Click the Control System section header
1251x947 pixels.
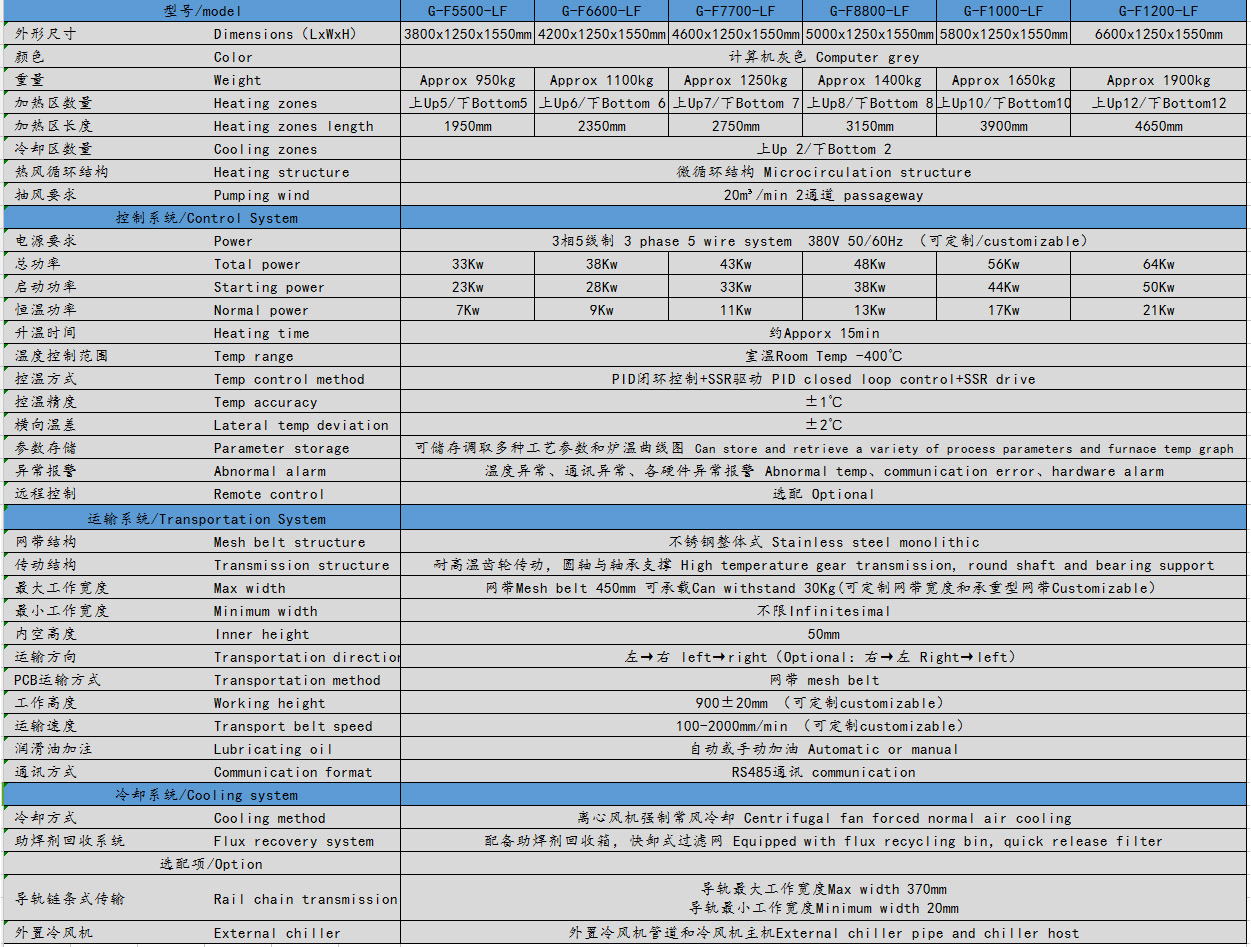pyautogui.click(x=206, y=218)
